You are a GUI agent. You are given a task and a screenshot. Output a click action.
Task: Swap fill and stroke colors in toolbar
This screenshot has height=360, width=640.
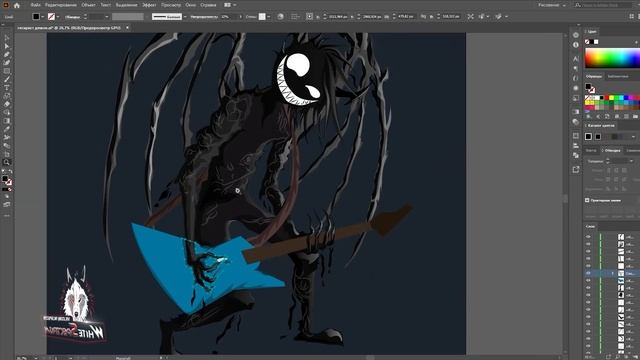click(10, 172)
